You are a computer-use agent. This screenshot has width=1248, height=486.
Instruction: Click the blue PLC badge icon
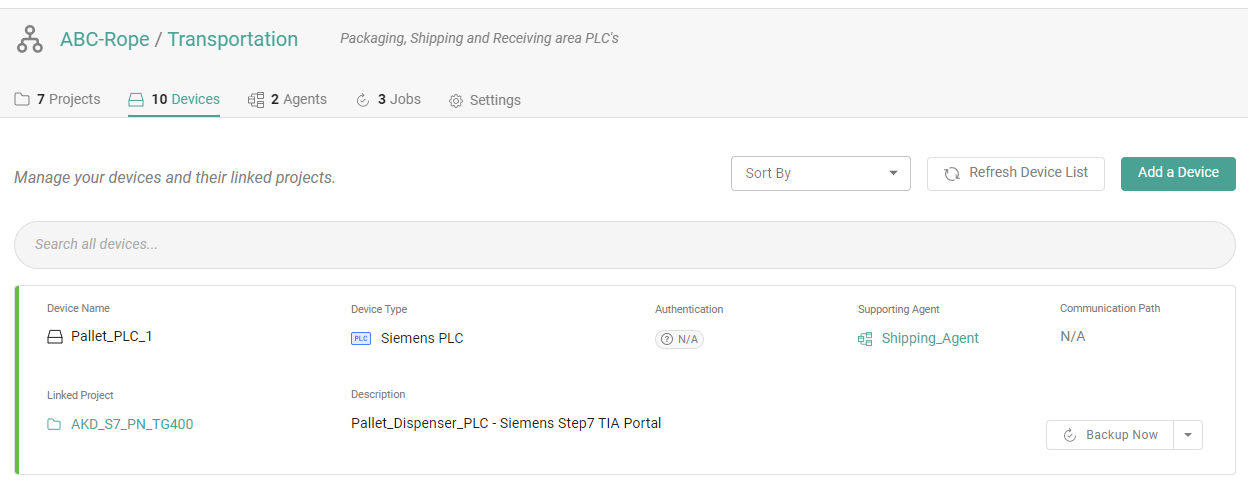[x=361, y=339]
